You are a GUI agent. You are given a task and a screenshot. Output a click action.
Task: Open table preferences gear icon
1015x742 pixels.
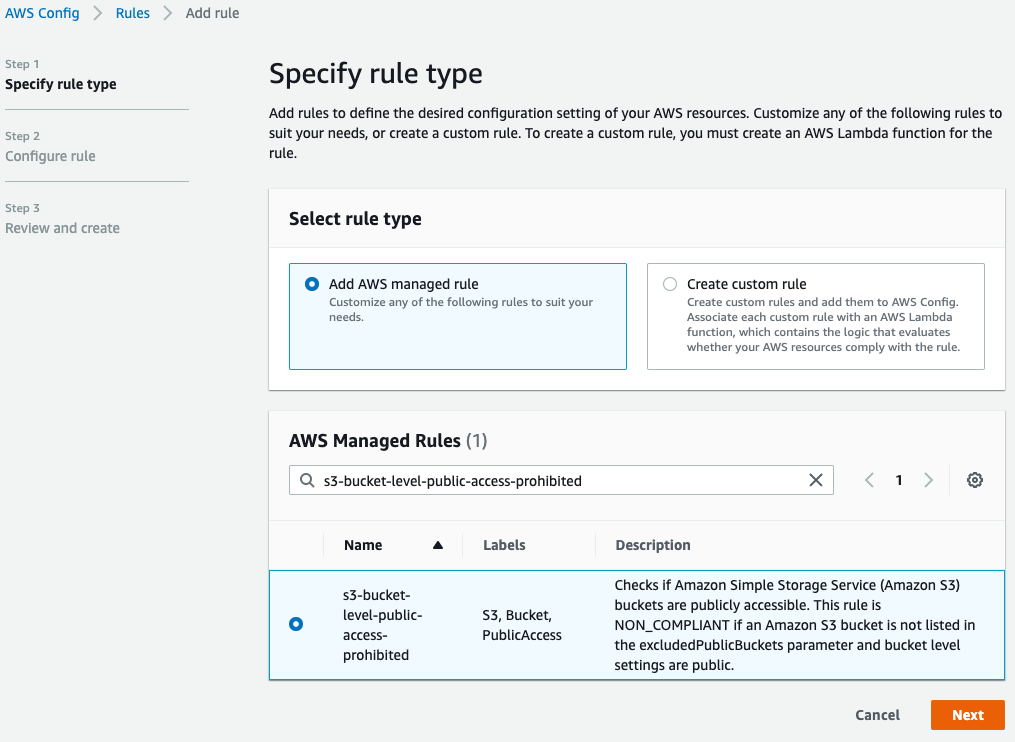(975, 481)
